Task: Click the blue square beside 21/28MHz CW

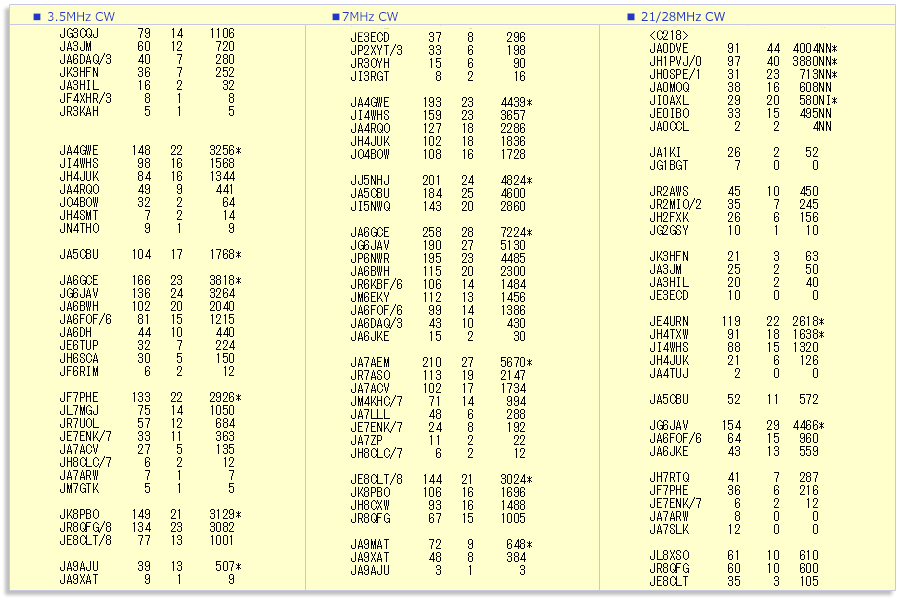Action: click(x=631, y=17)
